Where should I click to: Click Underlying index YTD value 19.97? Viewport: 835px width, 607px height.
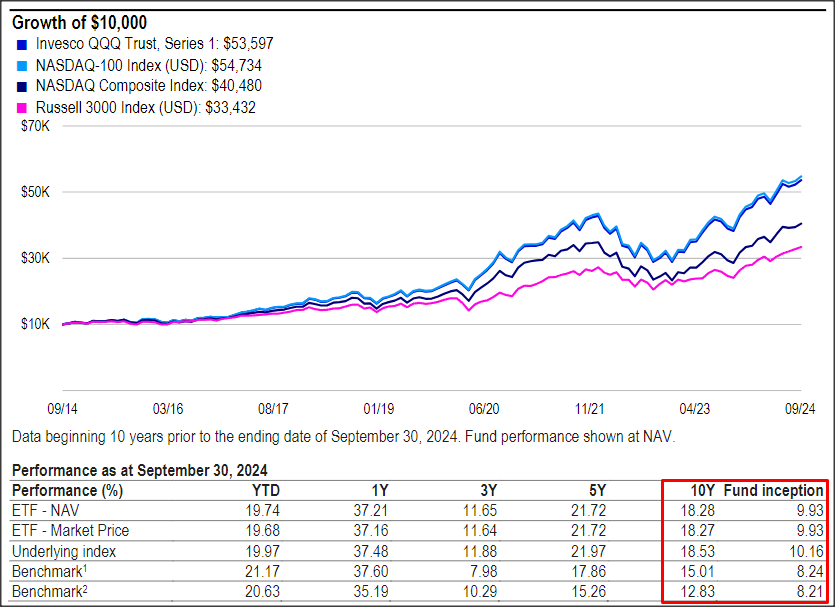click(263, 551)
